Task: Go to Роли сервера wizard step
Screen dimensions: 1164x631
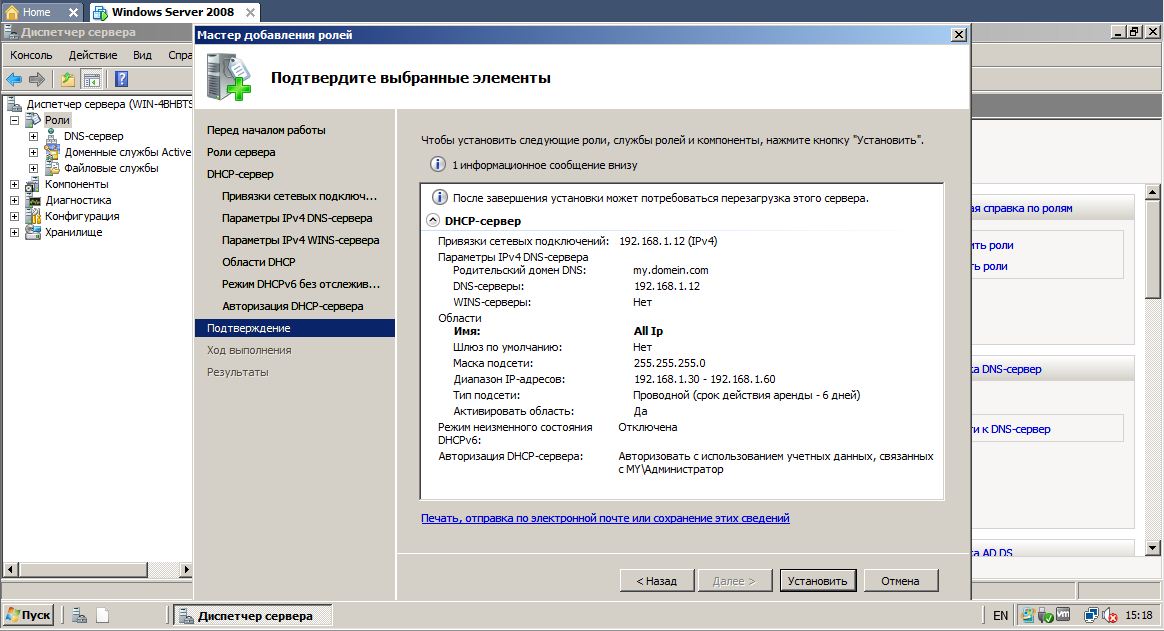Action: (x=241, y=152)
